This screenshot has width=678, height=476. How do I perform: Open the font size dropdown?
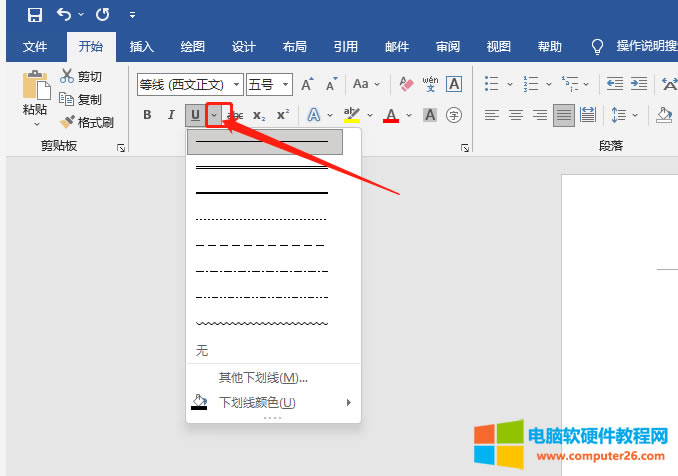tap(286, 84)
